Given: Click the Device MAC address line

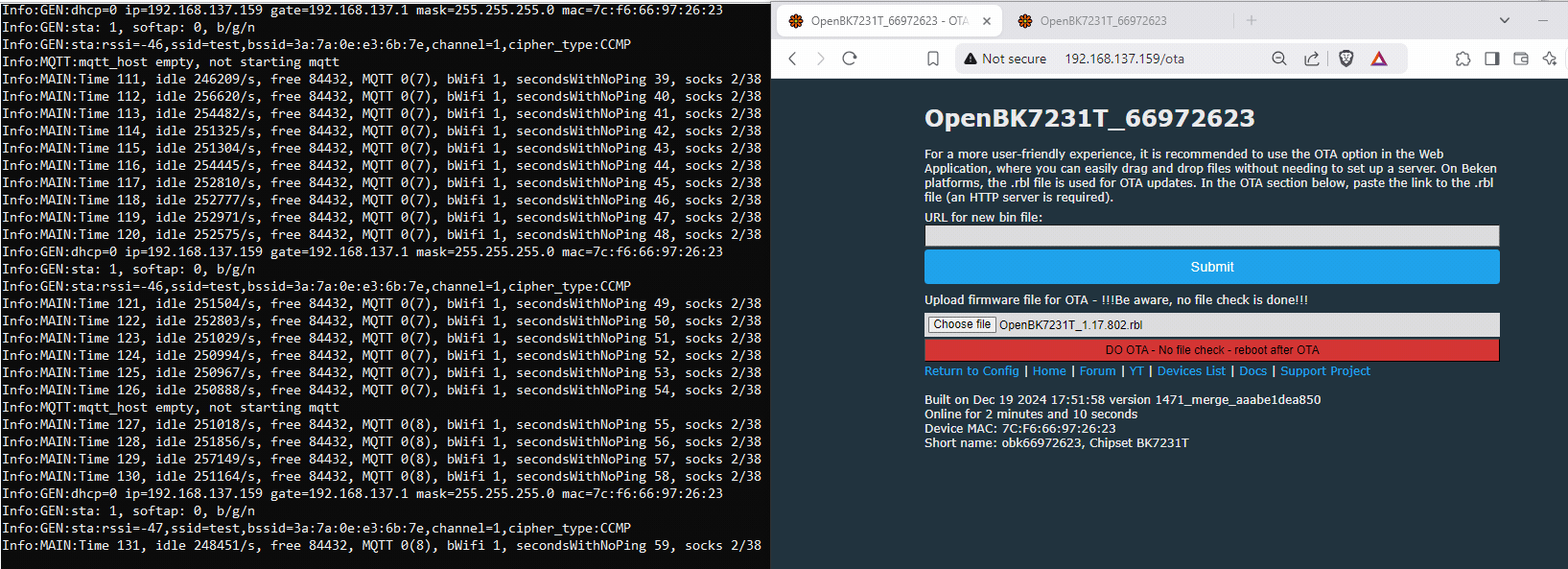Looking at the screenshot, I should pos(1020,428).
